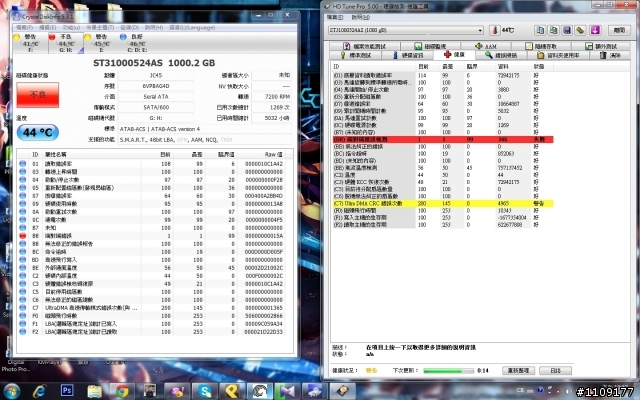640x400 pixels.
Task: Click the Serial ATA interface field
Action: 156,97
